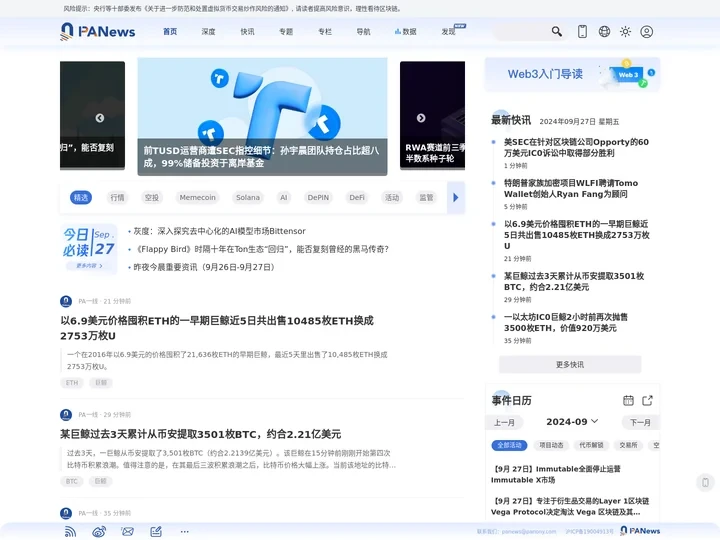The height and width of the screenshot is (540, 720).
Task: Click the floating phone icon at right edge
Action: (x=705, y=482)
